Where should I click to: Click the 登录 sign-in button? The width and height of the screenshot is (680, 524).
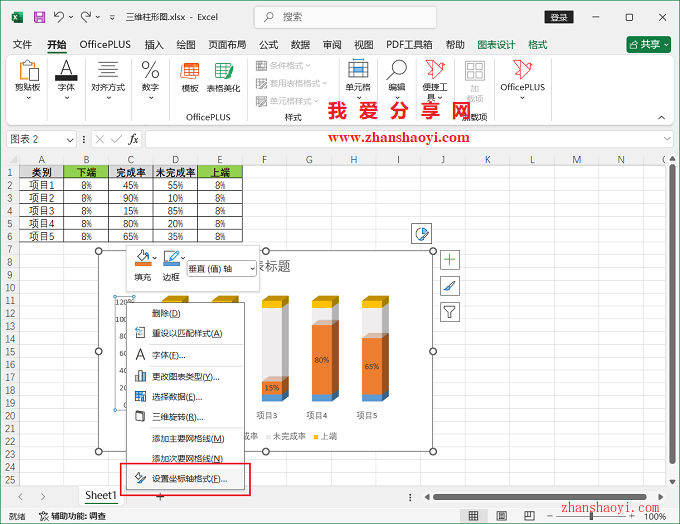coord(559,17)
